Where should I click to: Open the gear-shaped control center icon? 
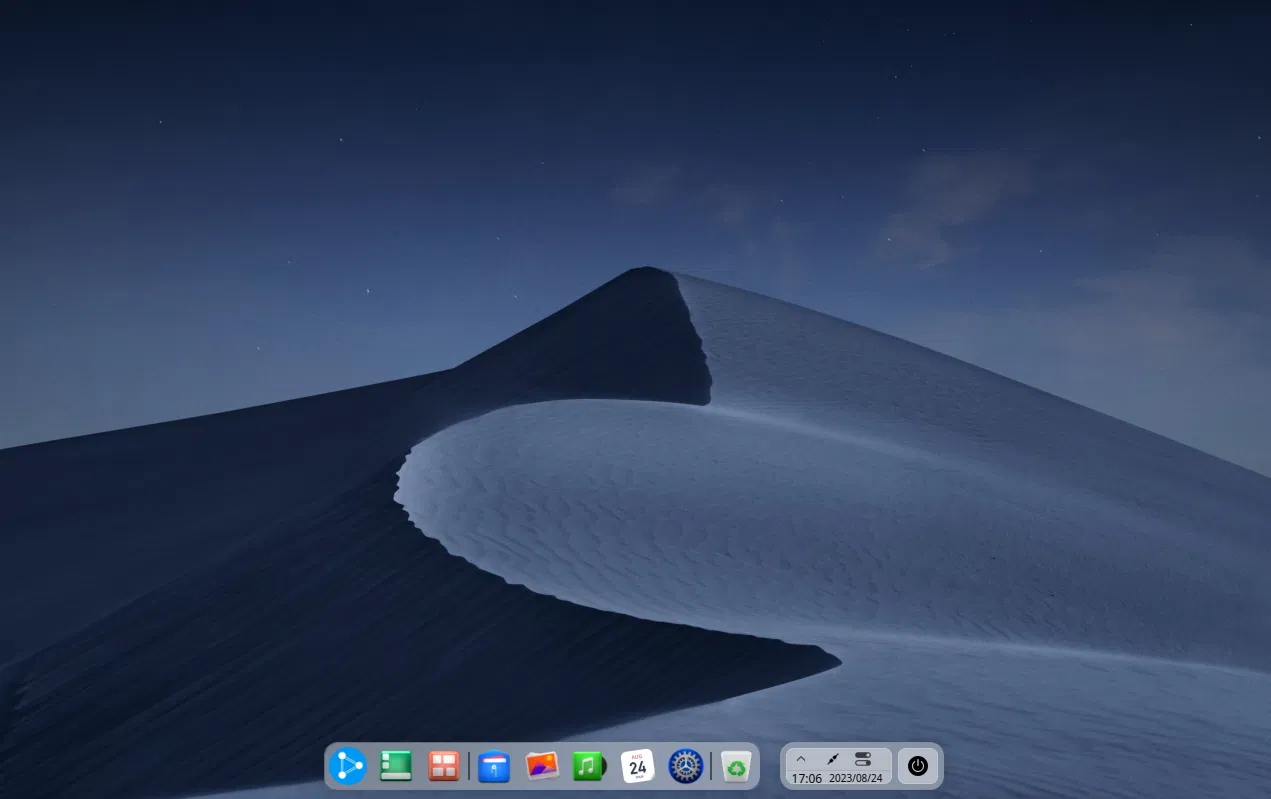click(x=686, y=767)
